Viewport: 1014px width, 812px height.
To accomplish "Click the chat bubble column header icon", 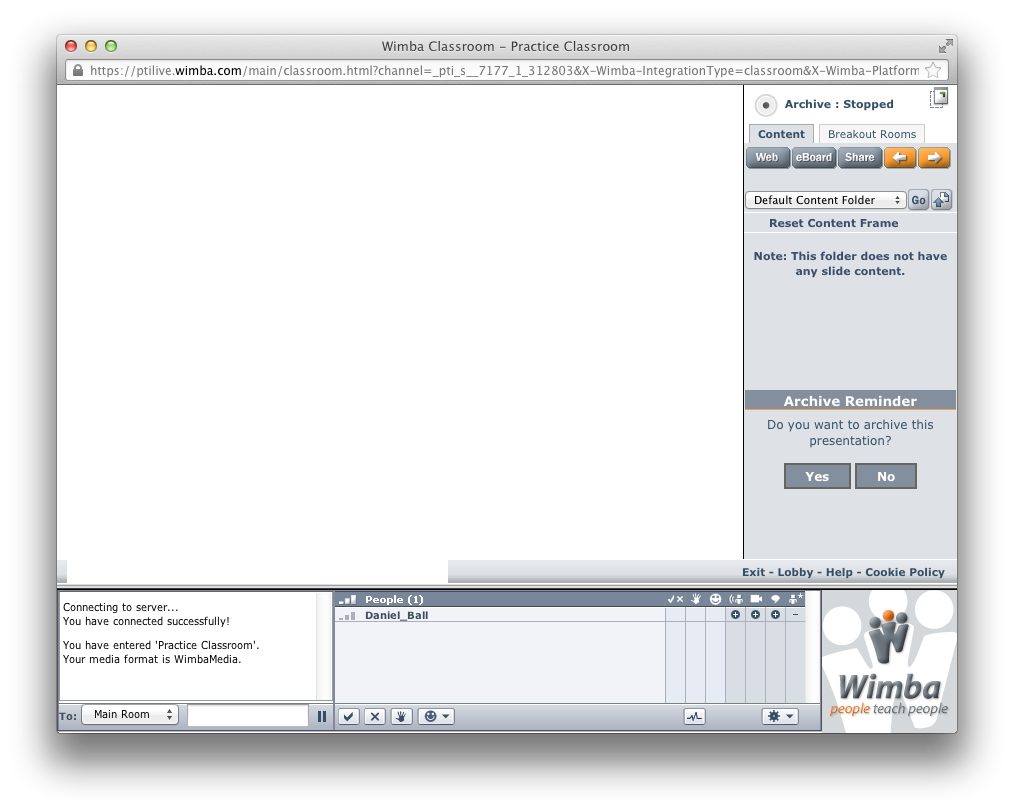I will click(775, 599).
